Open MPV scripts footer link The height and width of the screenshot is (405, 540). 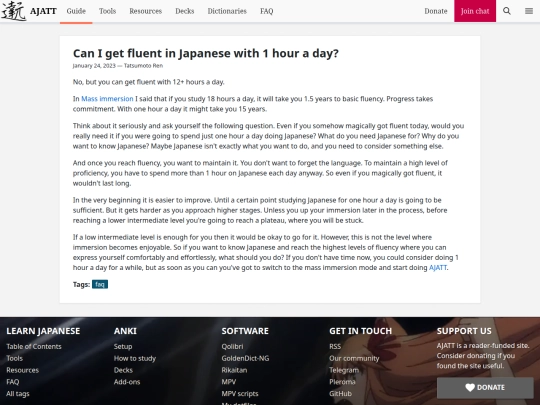click(240, 394)
